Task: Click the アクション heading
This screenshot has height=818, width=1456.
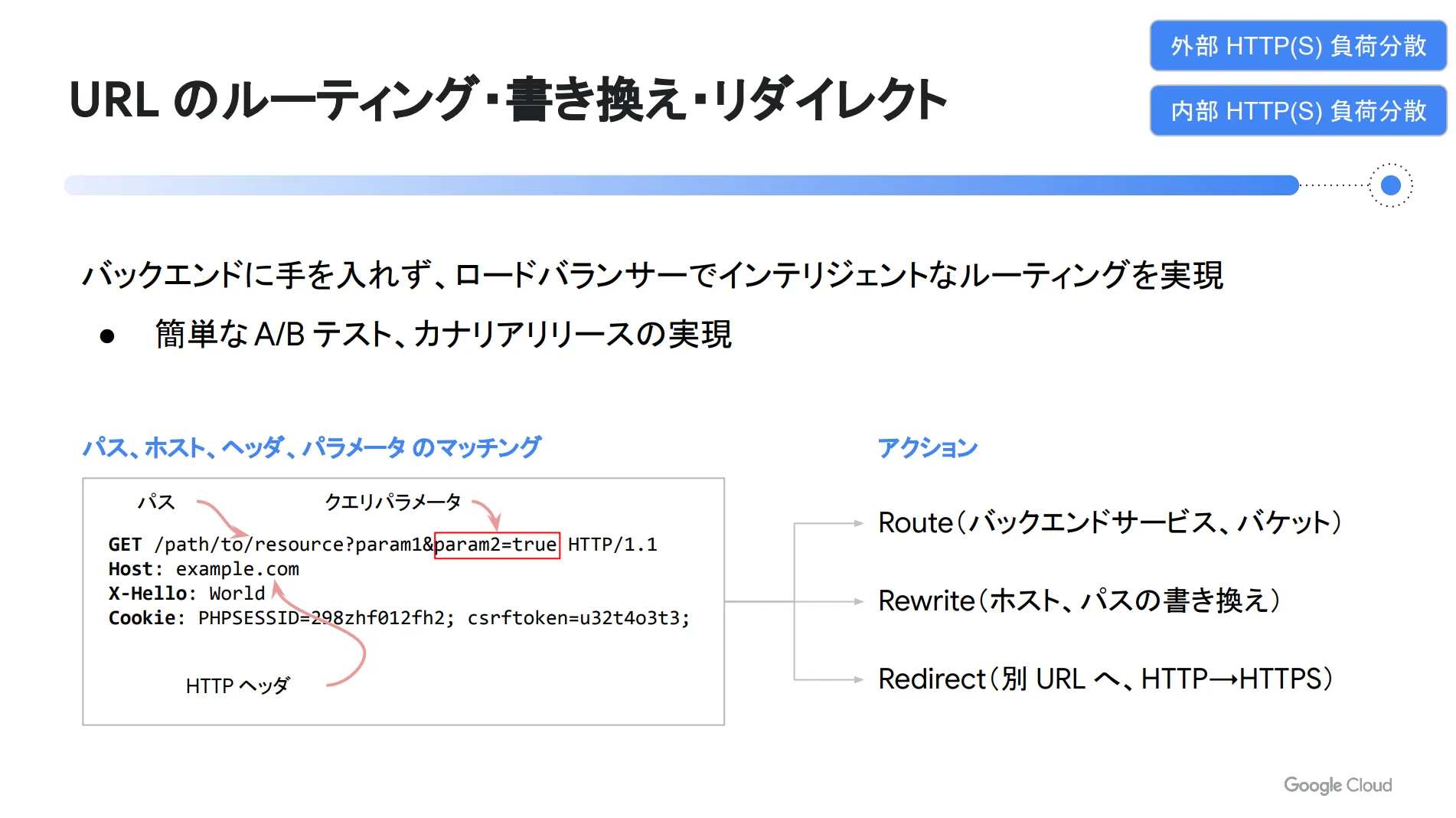Action: click(x=928, y=447)
